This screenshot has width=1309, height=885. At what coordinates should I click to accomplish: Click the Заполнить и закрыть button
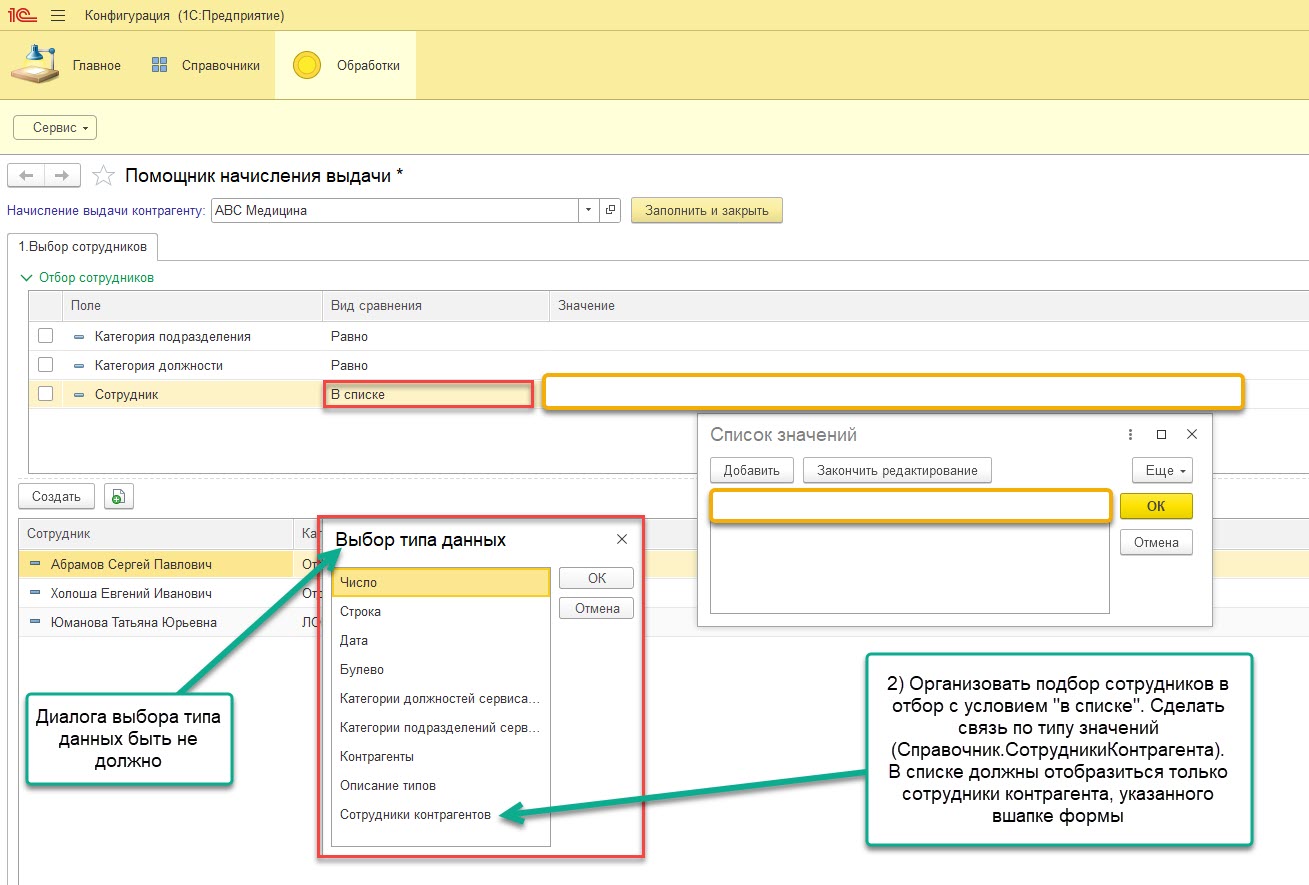(706, 211)
